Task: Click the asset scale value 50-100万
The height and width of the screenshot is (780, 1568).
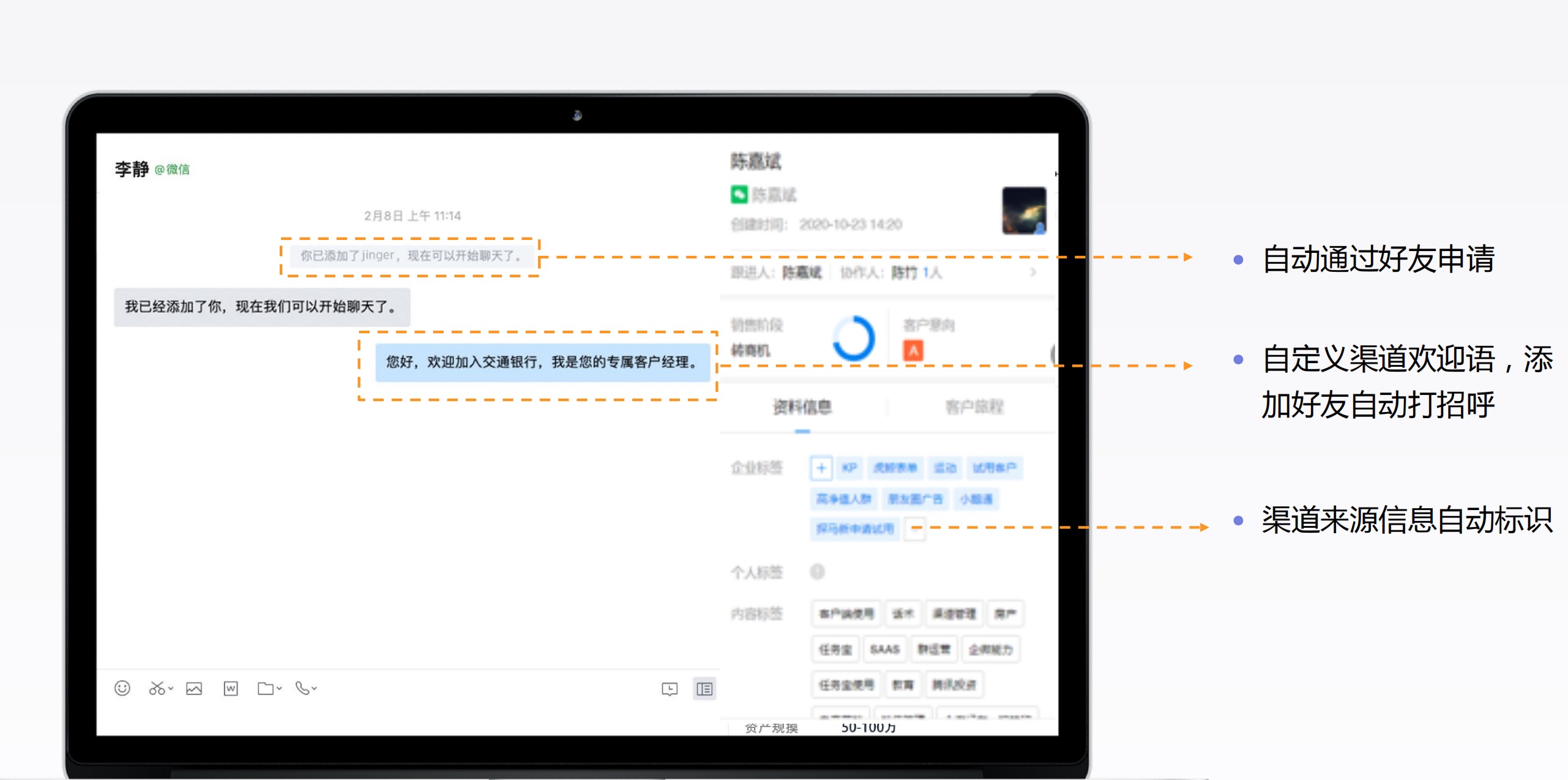Action: [868, 727]
